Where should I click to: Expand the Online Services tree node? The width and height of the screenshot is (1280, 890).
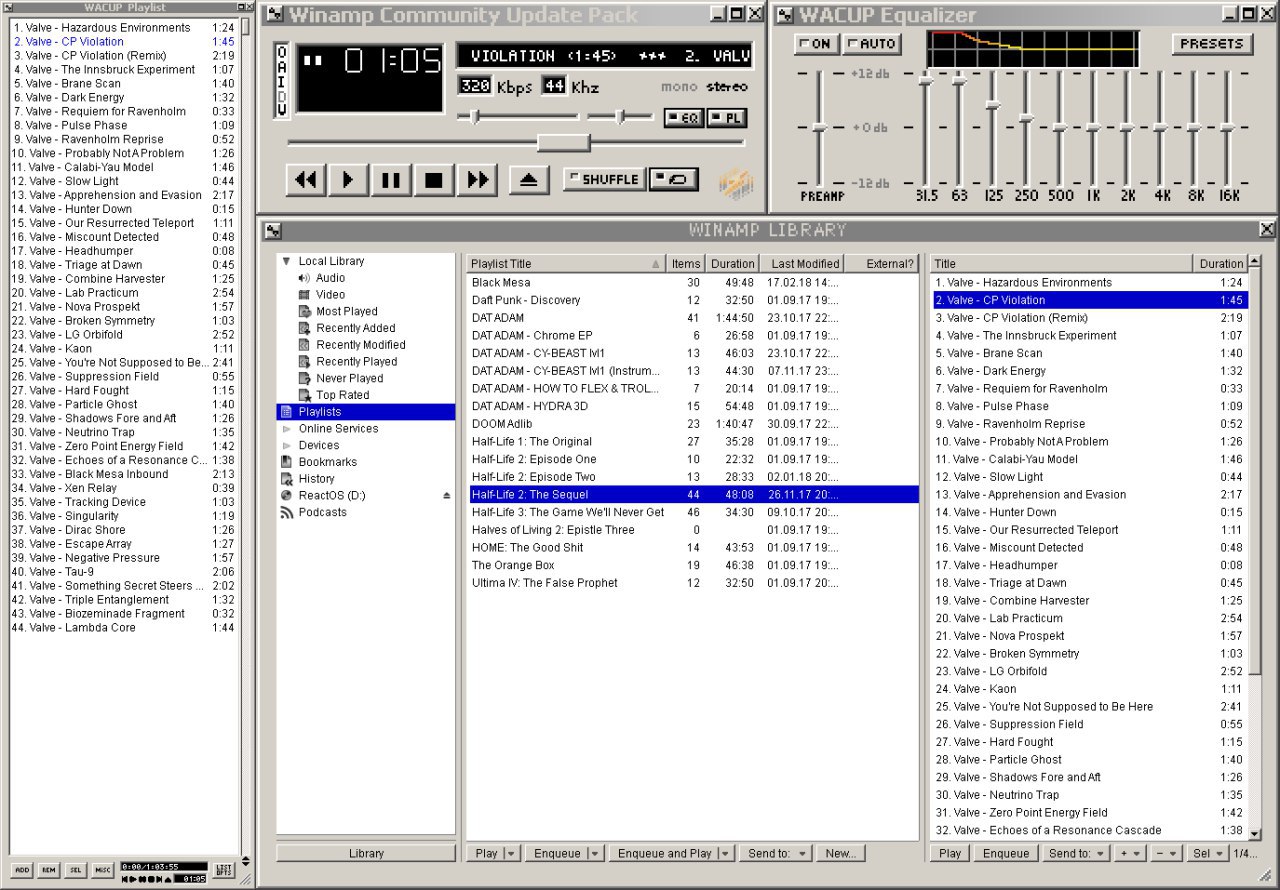pos(287,429)
